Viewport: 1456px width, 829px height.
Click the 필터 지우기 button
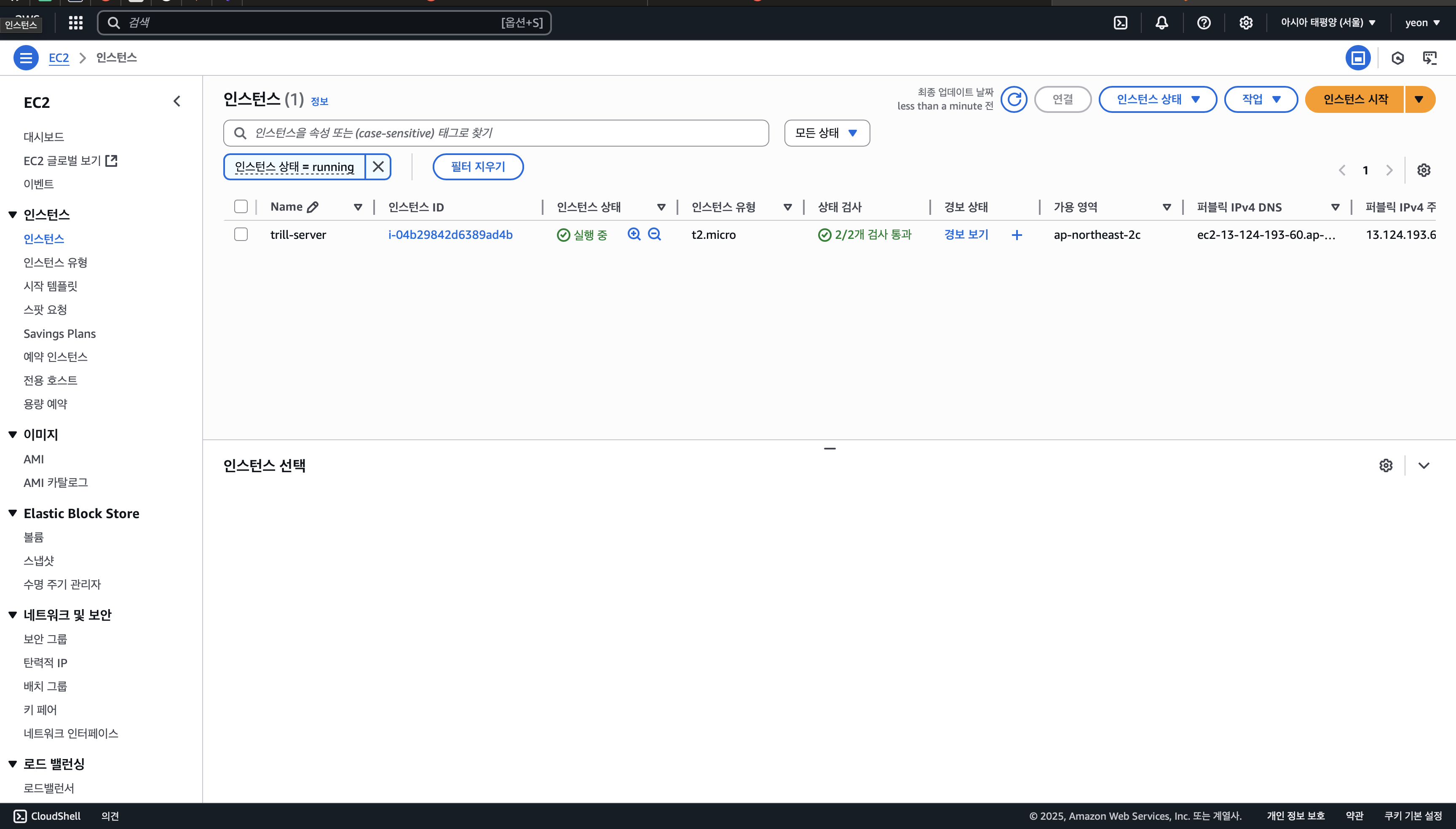(x=478, y=167)
